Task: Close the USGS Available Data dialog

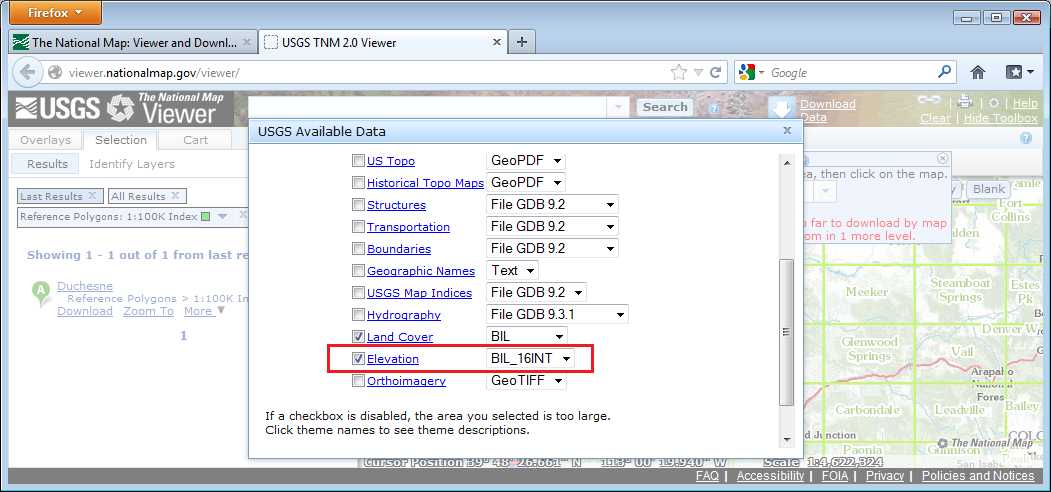Action: tap(787, 131)
